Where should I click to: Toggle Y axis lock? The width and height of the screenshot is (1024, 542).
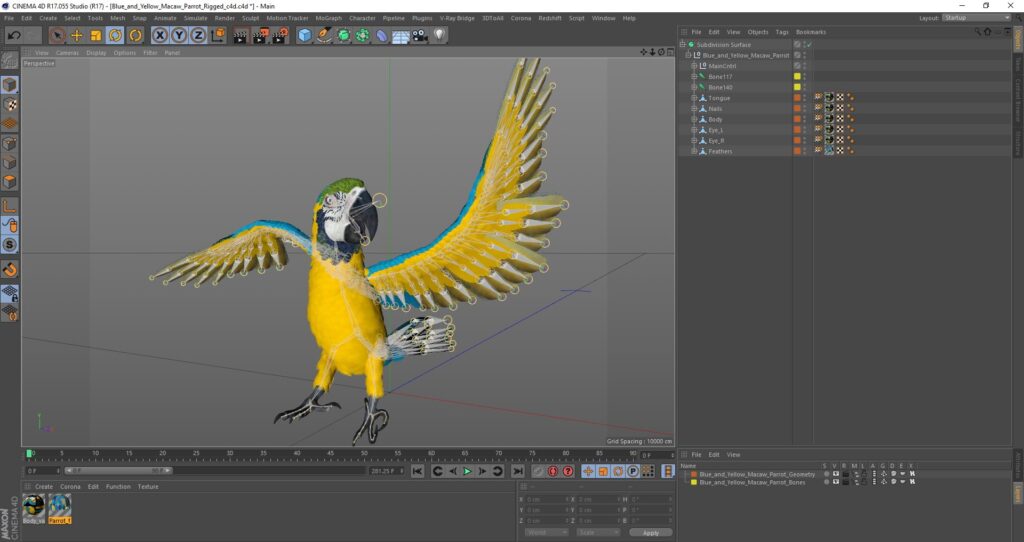[179, 35]
